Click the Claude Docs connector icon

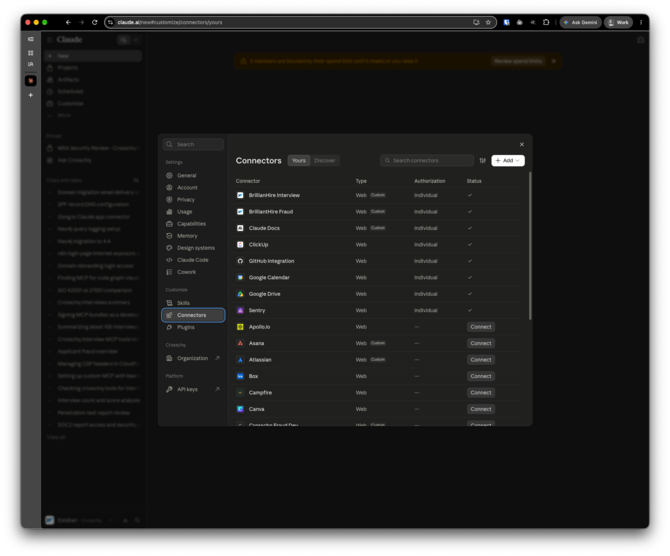tap(240, 228)
